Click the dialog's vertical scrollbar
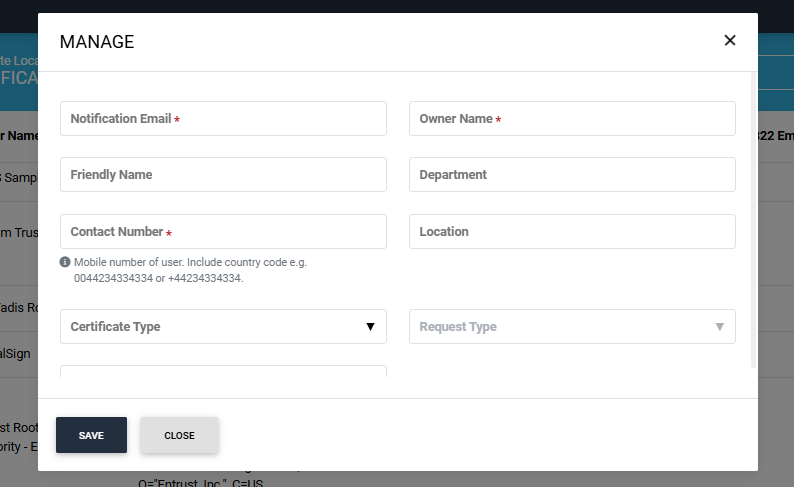Image resolution: width=794 pixels, height=487 pixels. click(753, 220)
